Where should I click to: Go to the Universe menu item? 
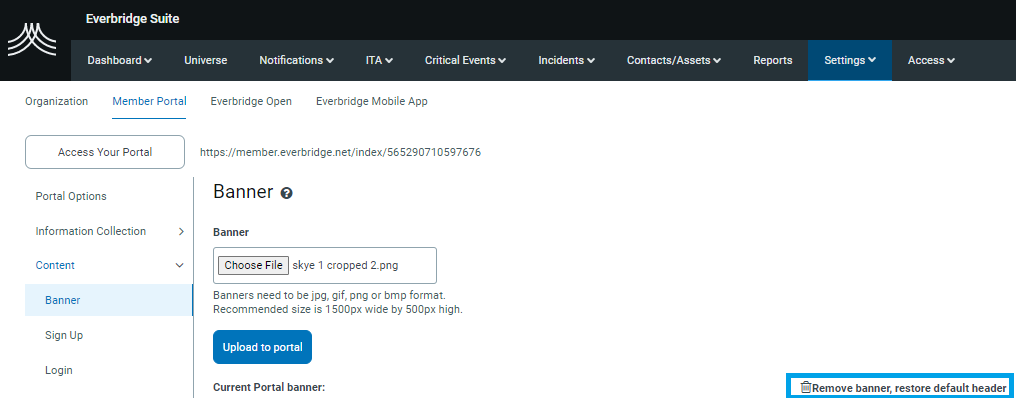tap(205, 60)
